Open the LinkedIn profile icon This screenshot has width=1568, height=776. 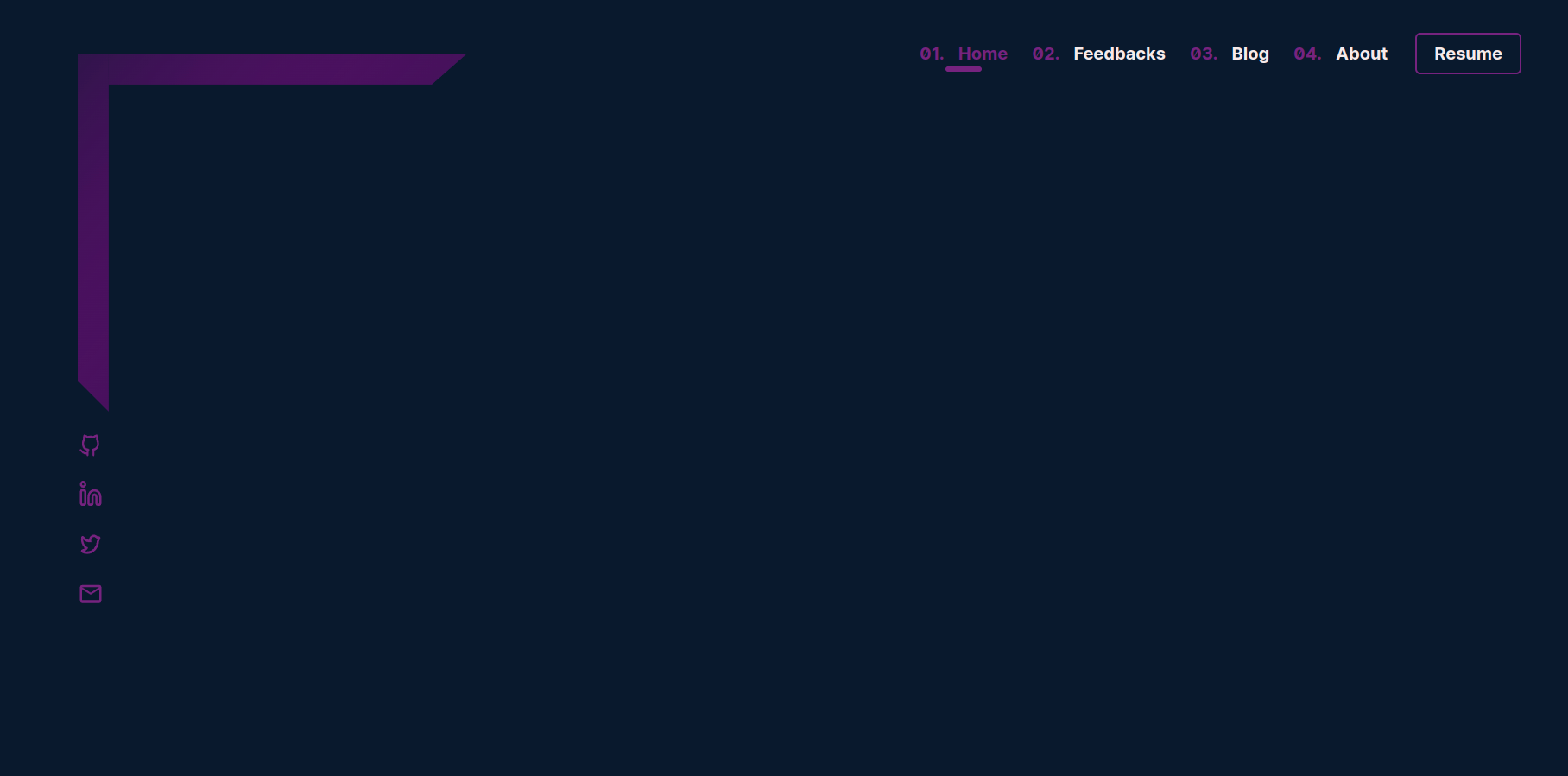[x=90, y=494]
